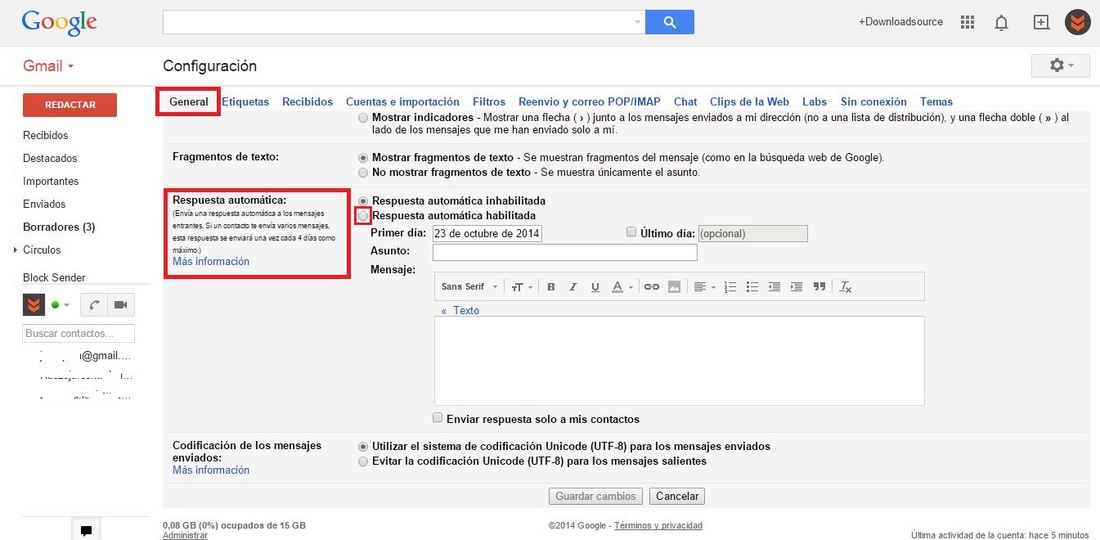The image size is (1100, 540).
Task: Select No mostrar fragmentos de texto
Action: [x=363, y=173]
